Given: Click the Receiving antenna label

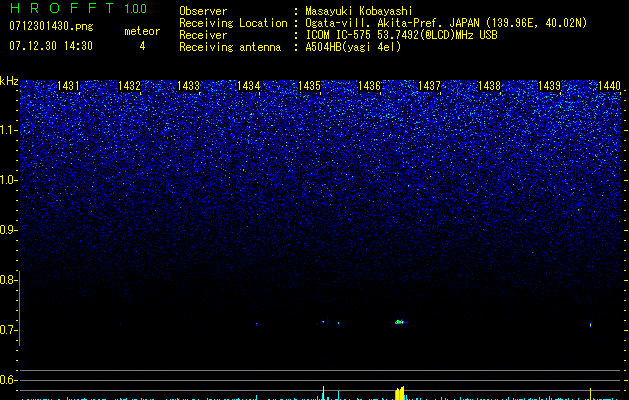Looking at the screenshot, I should tap(230, 47).
